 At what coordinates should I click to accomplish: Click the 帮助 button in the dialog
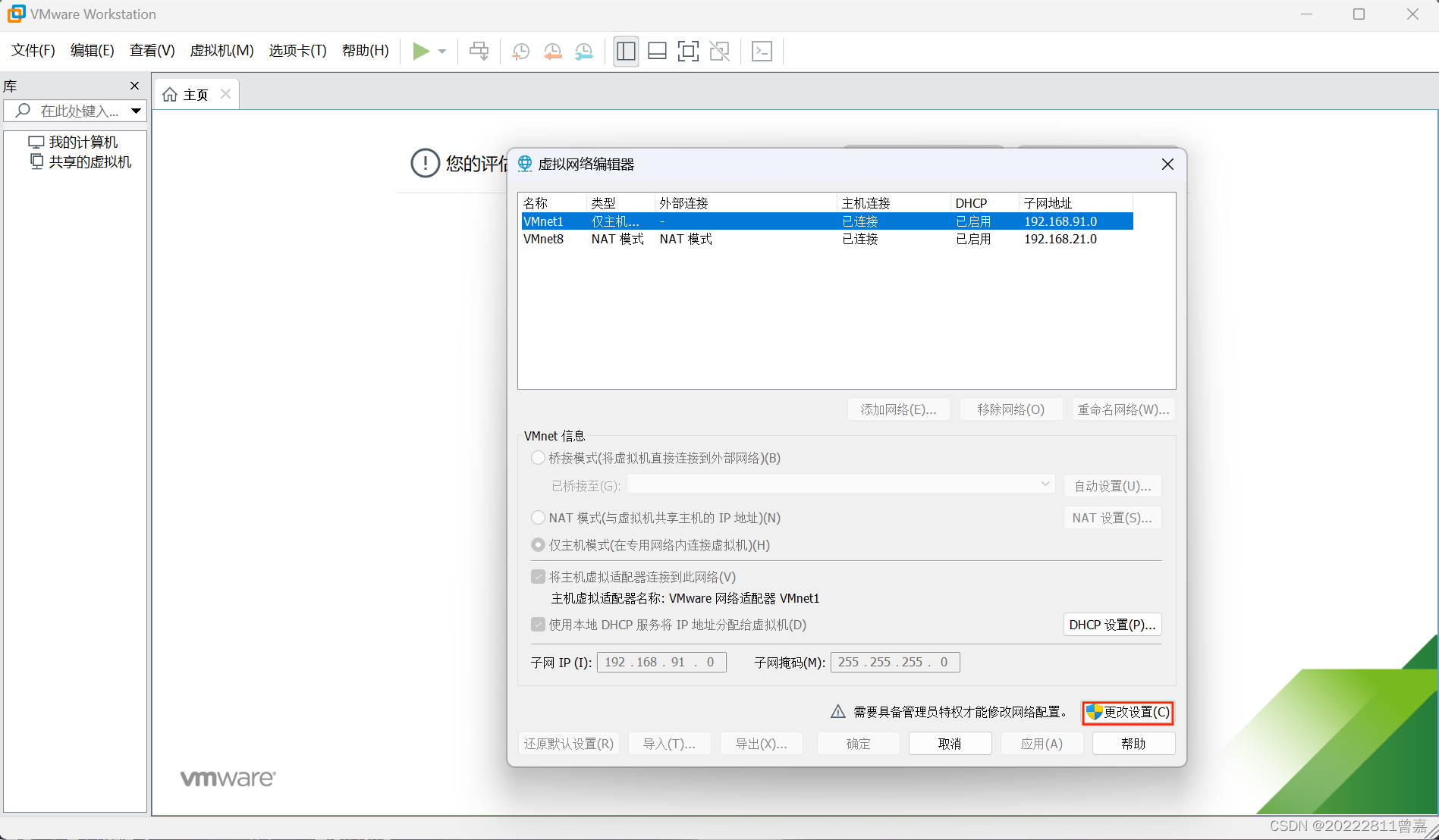[x=1134, y=744]
